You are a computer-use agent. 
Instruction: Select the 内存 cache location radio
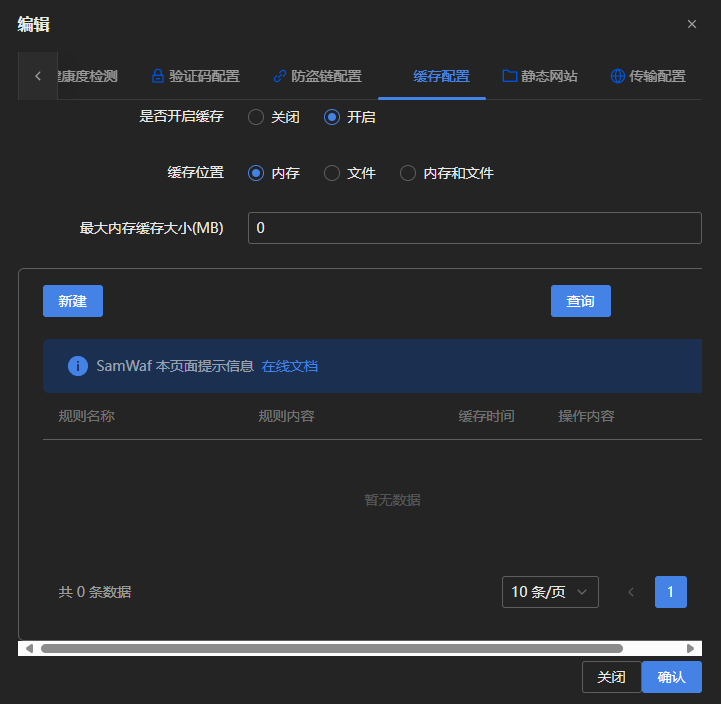coord(256,173)
